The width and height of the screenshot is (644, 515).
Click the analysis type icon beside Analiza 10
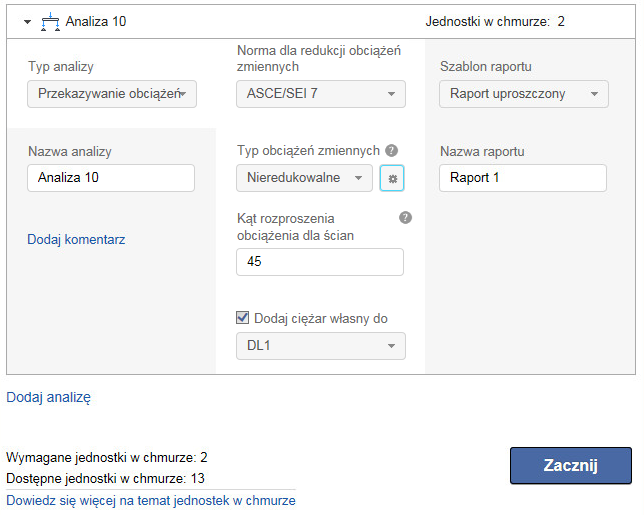(50, 21)
